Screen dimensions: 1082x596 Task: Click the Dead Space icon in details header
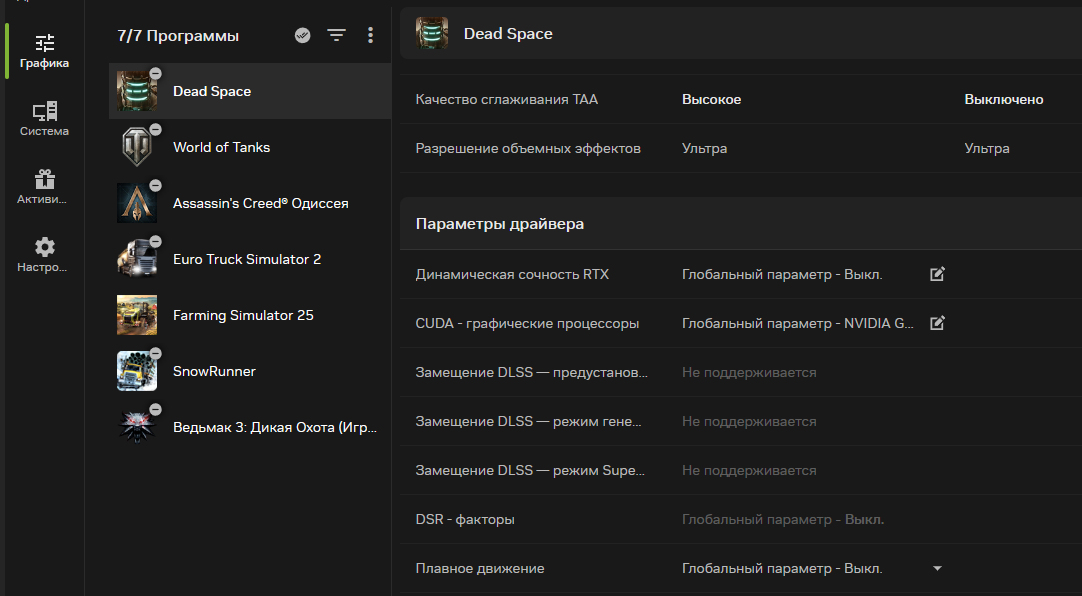432,34
